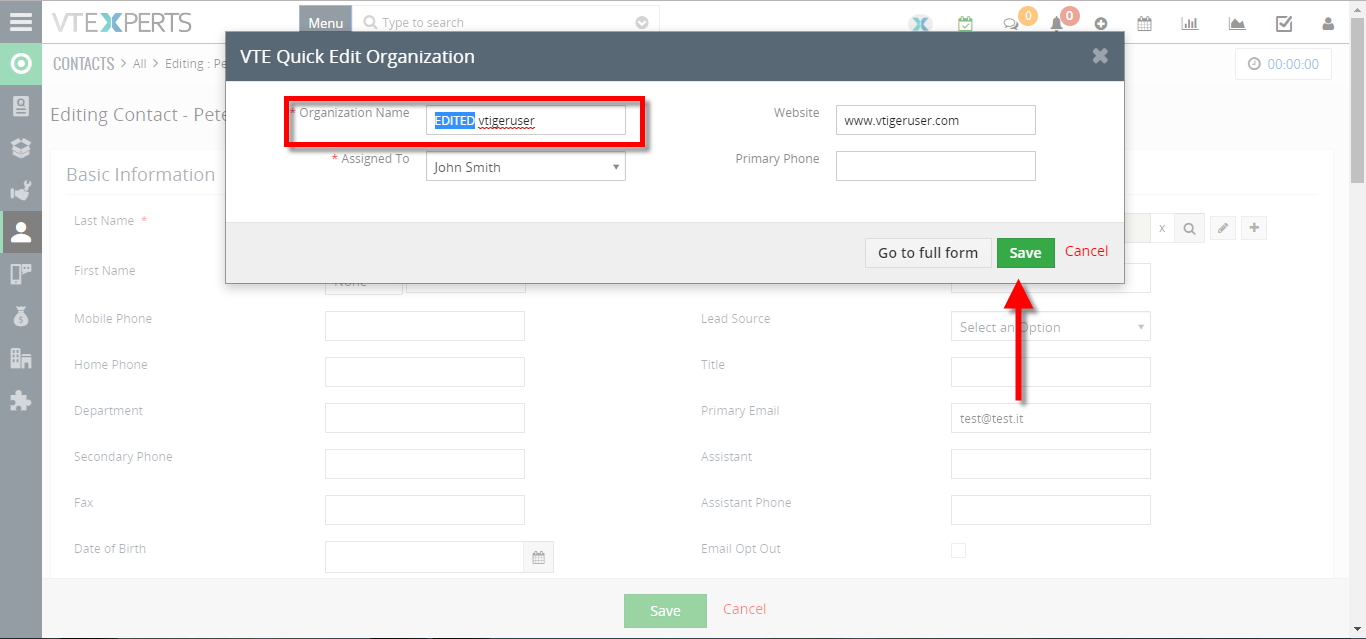Expand the global search options arrow
Viewport: 1366px width, 639px height.
[642, 23]
